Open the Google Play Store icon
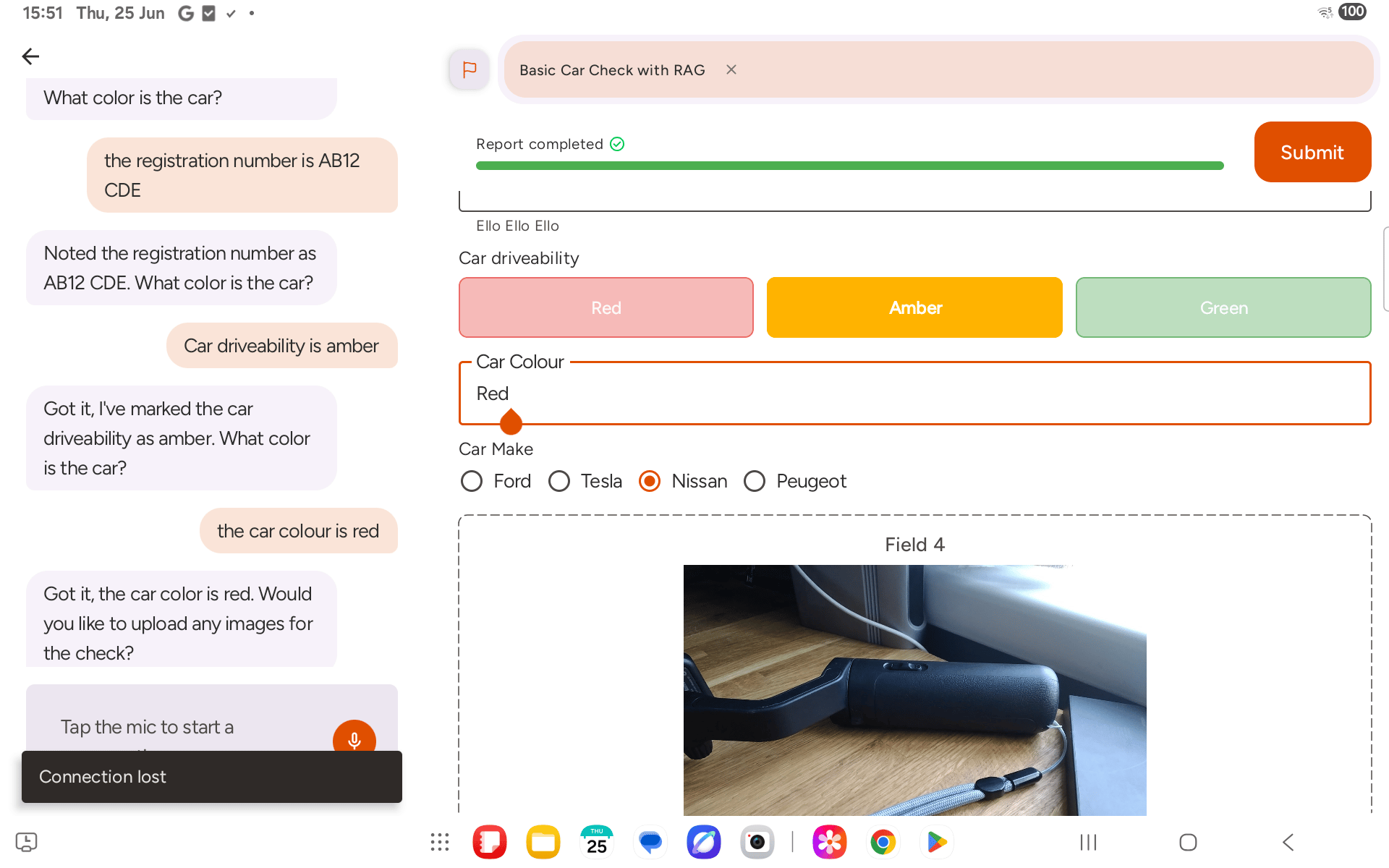This screenshot has width=1389, height=868. click(937, 842)
